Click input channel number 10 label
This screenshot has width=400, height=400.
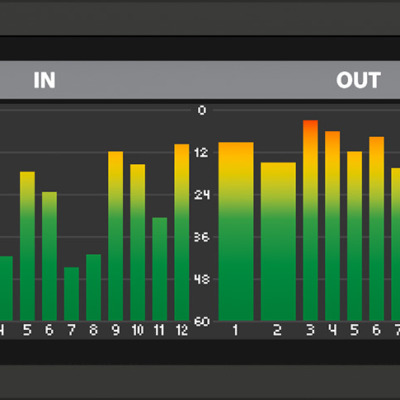[138, 330]
